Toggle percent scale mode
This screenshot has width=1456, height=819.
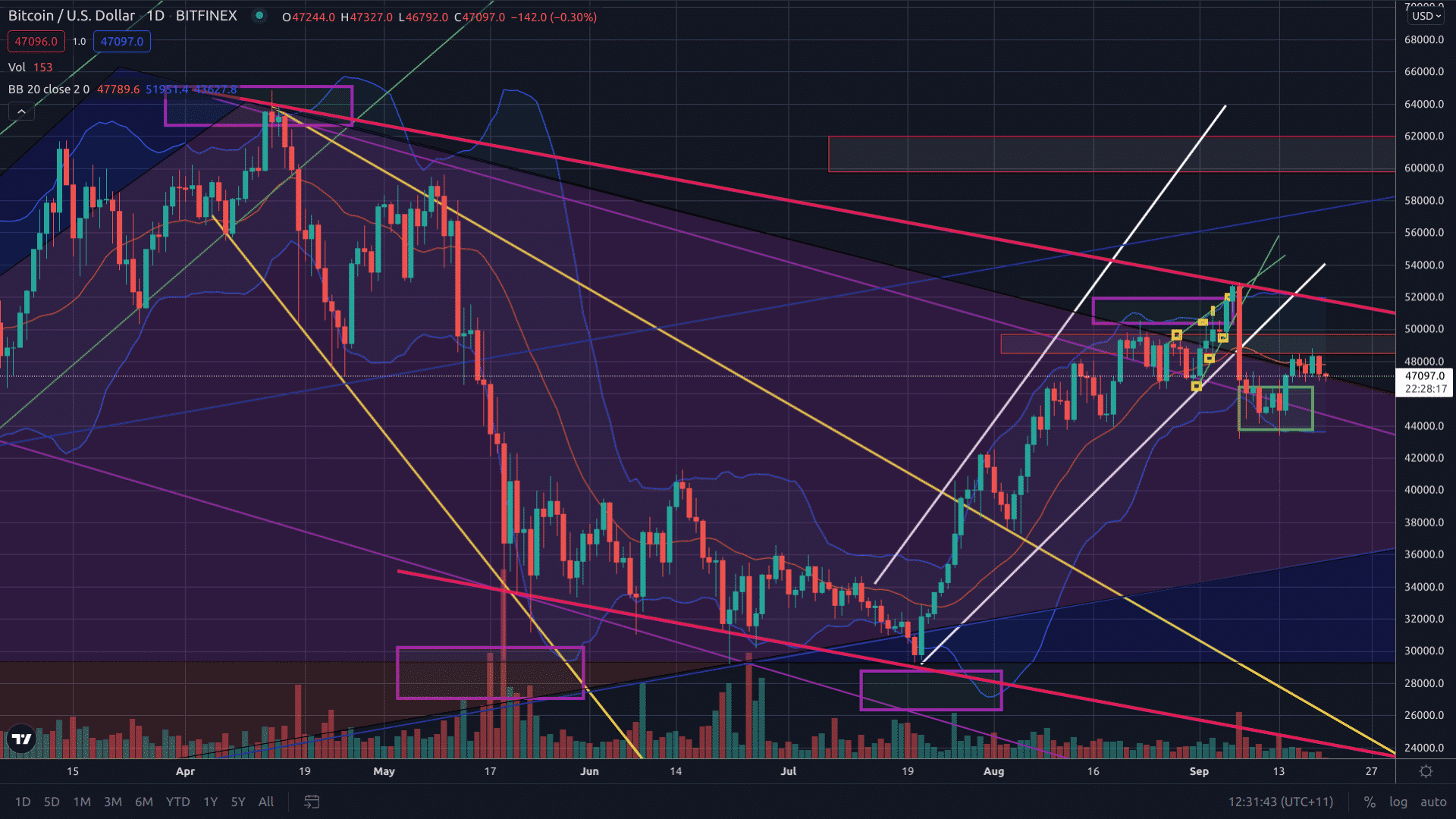pos(1370,802)
